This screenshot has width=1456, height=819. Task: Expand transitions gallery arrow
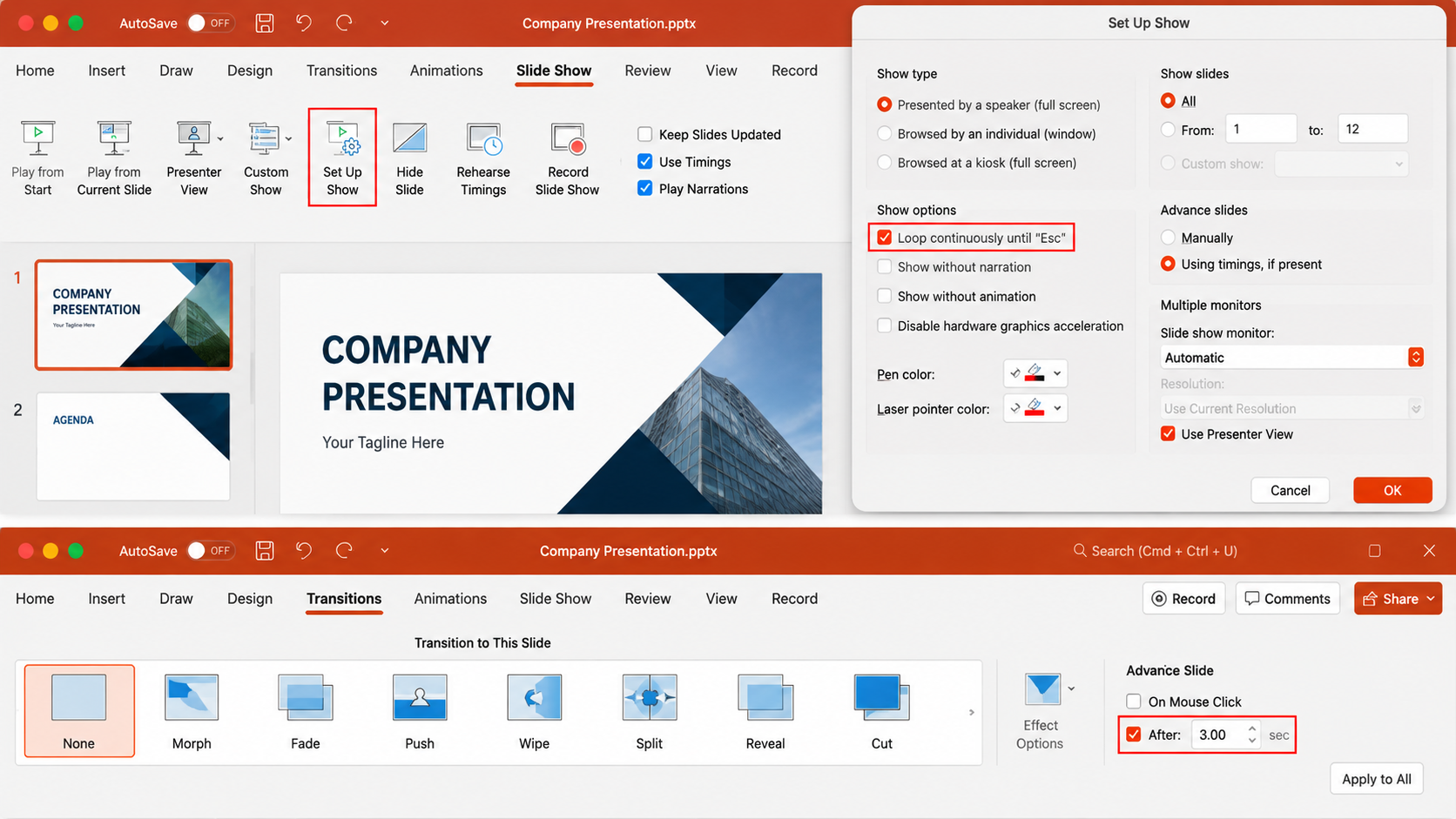click(x=972, y=712)
